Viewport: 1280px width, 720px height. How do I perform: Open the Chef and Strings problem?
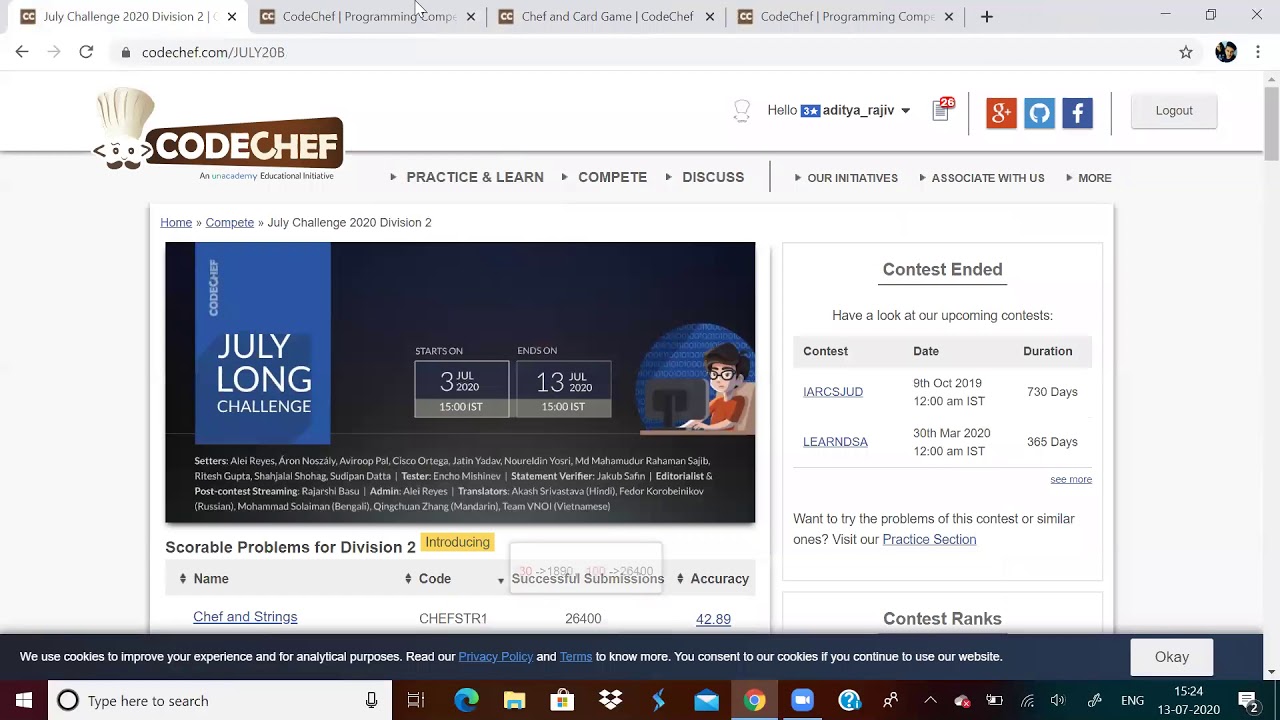[x=245, y=617]
